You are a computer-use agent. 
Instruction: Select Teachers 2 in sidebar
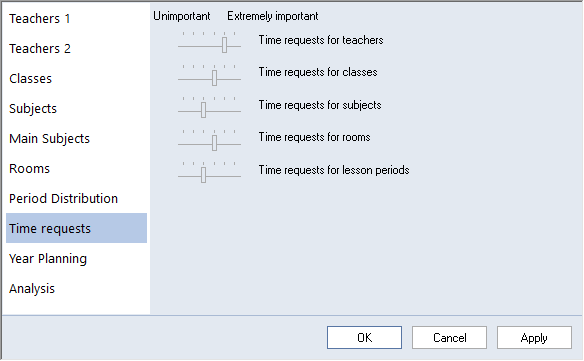[x=76, y=48]
